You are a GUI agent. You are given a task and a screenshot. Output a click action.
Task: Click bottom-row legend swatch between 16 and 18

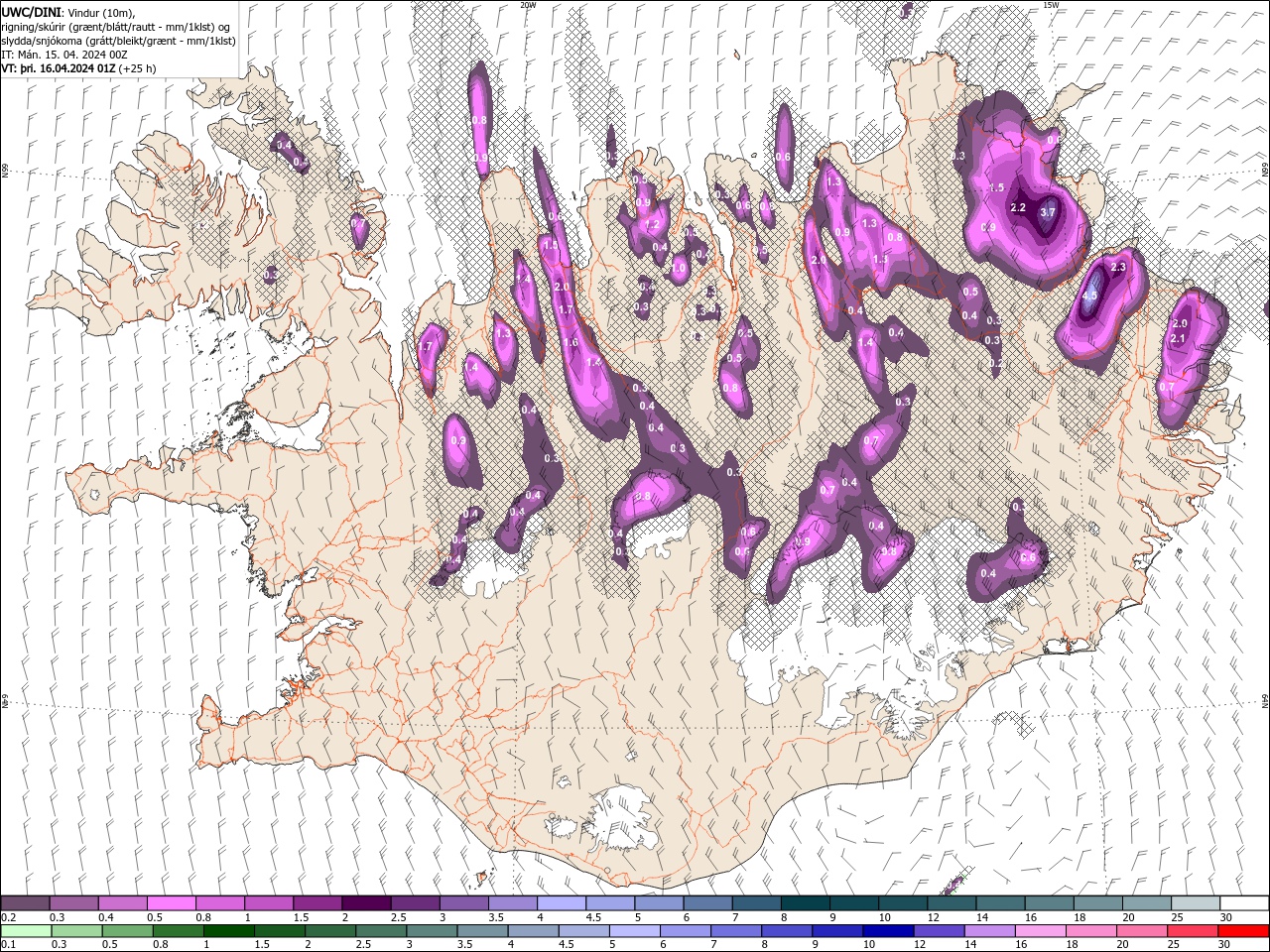tap(1040, 931)
